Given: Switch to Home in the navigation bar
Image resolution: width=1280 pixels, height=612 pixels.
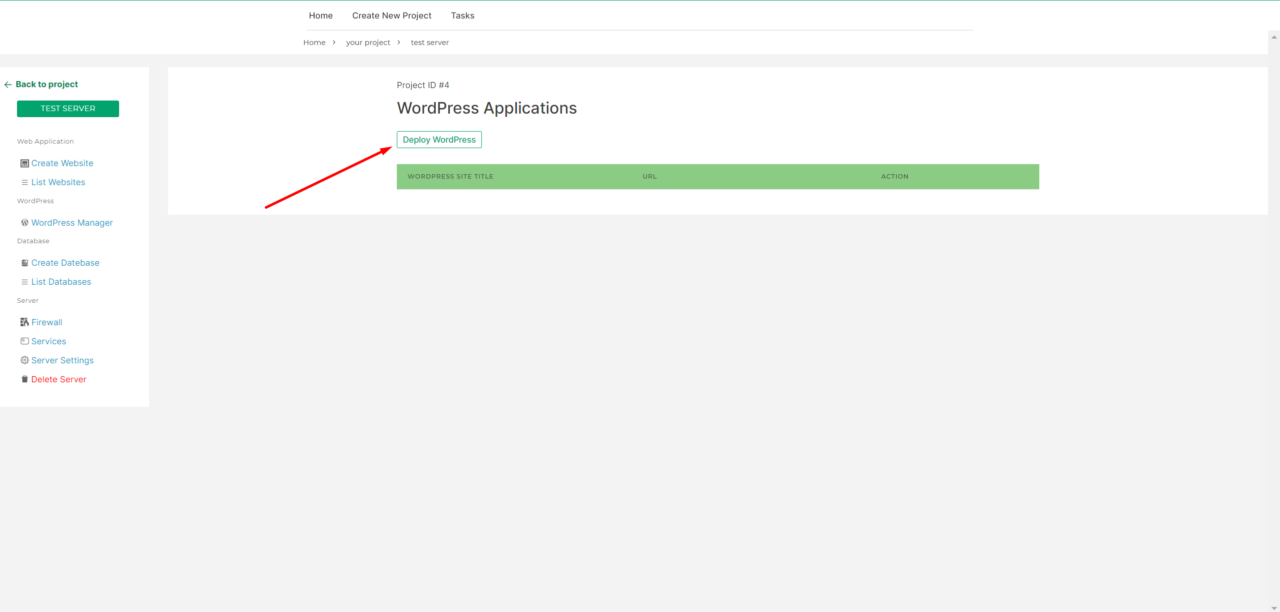Looking at the screenshot, I should pyautogui.click(x=320, y=15).
